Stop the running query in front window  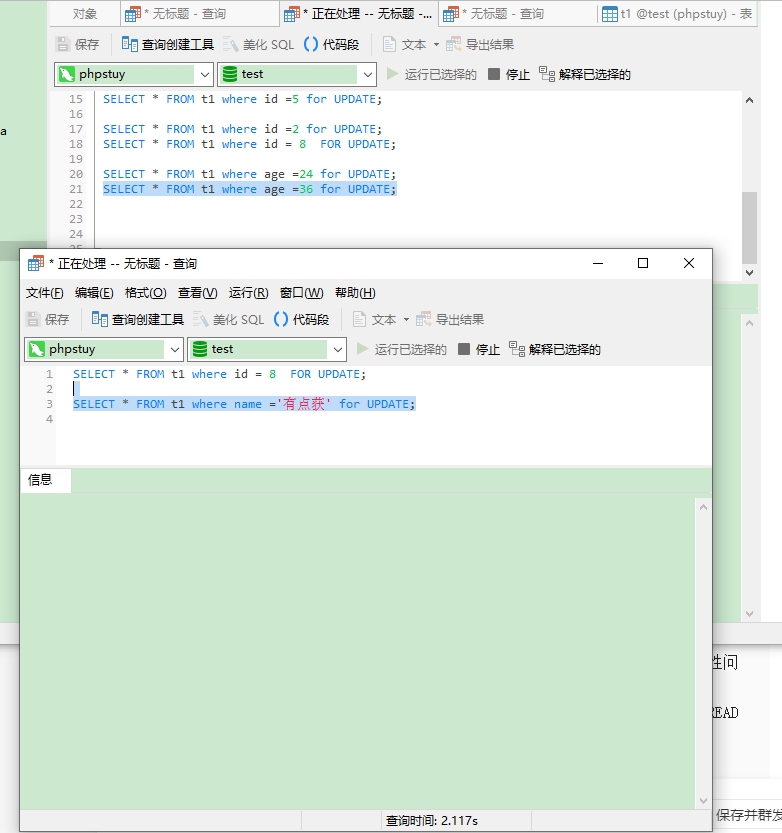click(479, 349)
